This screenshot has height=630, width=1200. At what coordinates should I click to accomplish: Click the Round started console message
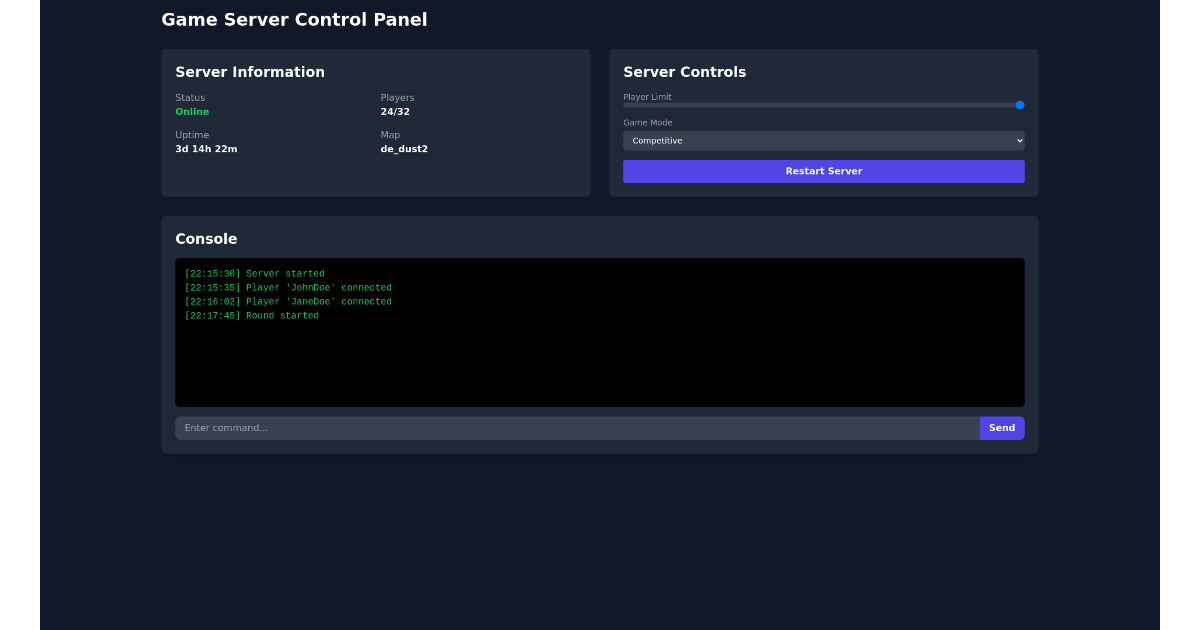tap(252, 315)
